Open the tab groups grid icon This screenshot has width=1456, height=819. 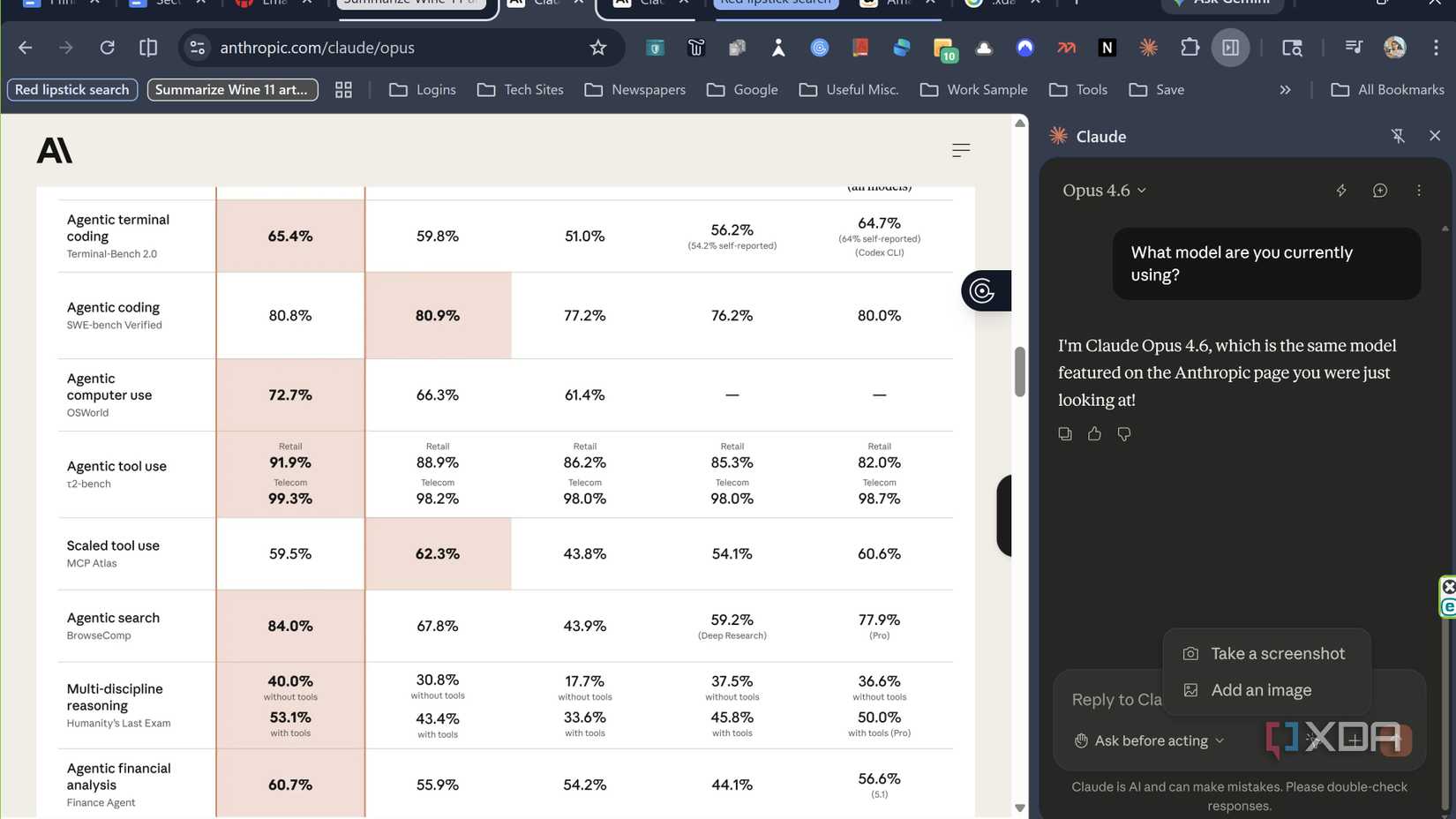343,90
